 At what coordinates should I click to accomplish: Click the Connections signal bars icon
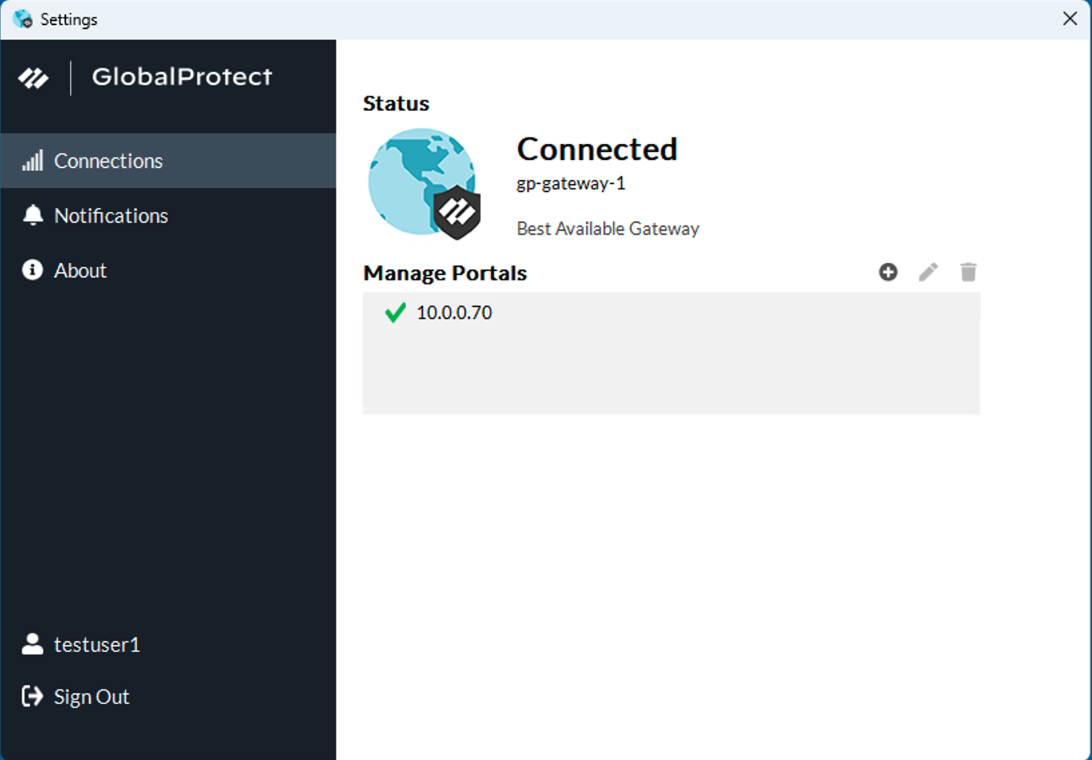tap(33, 161)
